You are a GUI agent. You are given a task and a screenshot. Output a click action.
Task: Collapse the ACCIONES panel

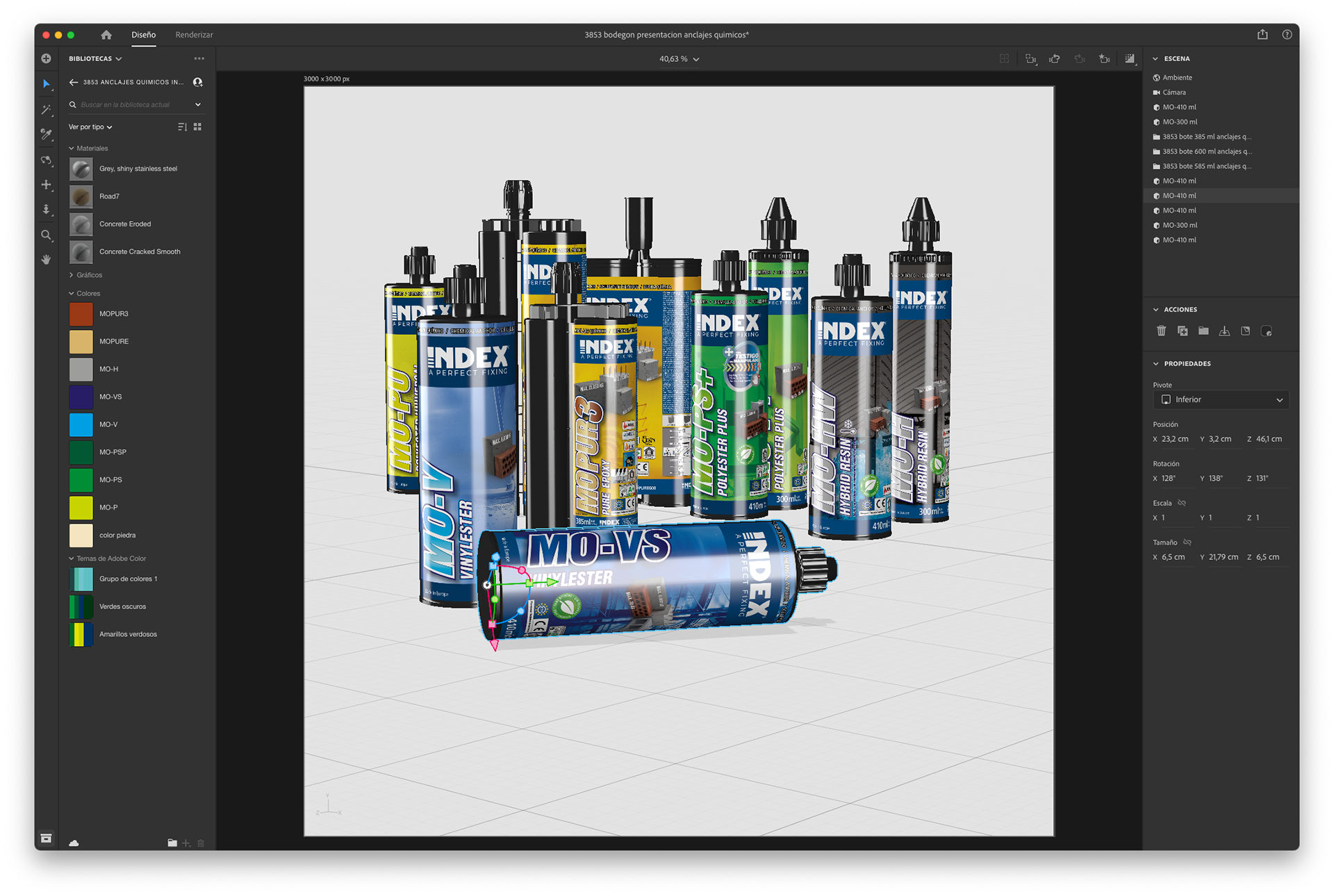(x=1155, y=310)
